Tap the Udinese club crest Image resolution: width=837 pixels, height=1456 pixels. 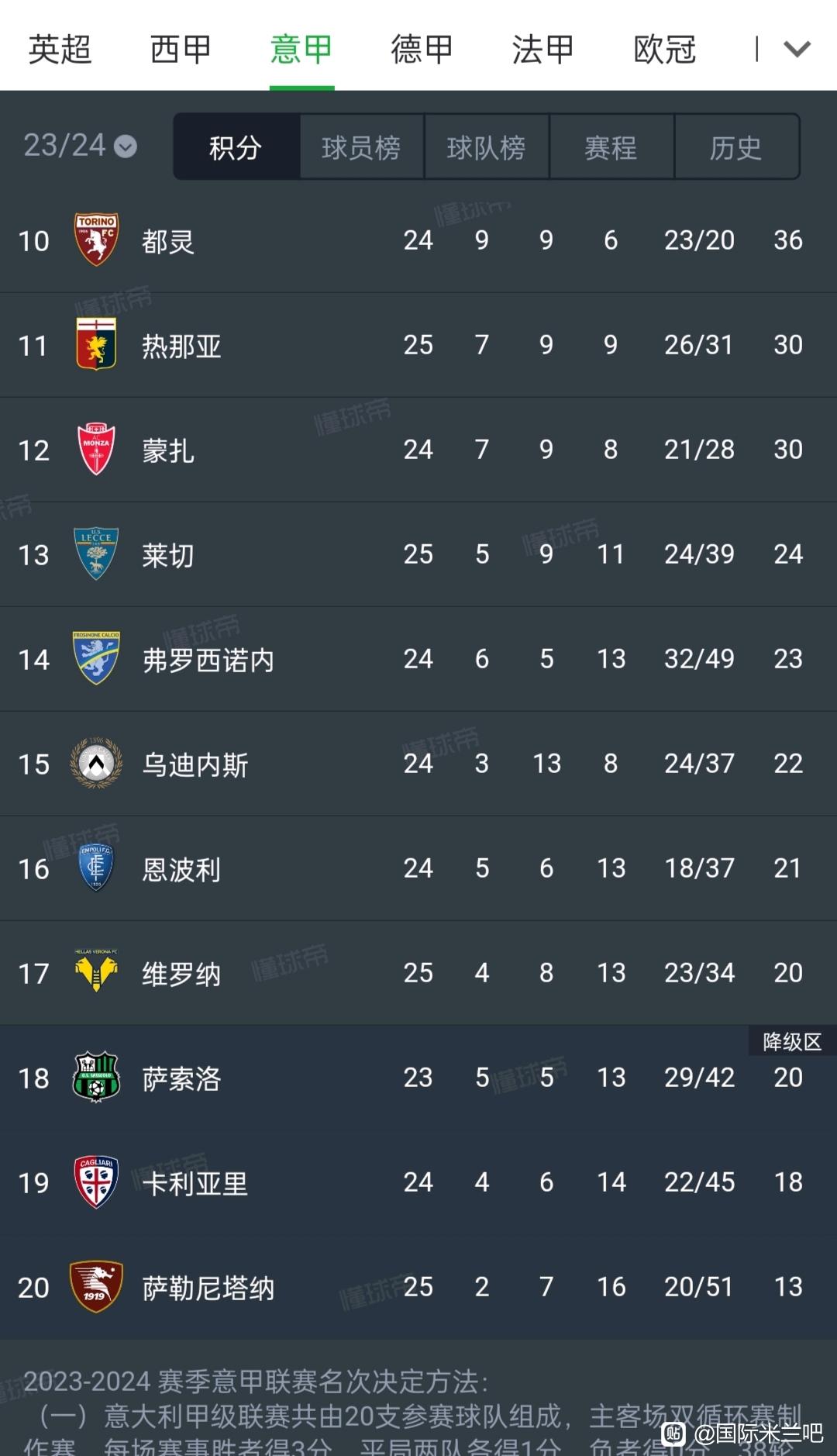[96, 764]
